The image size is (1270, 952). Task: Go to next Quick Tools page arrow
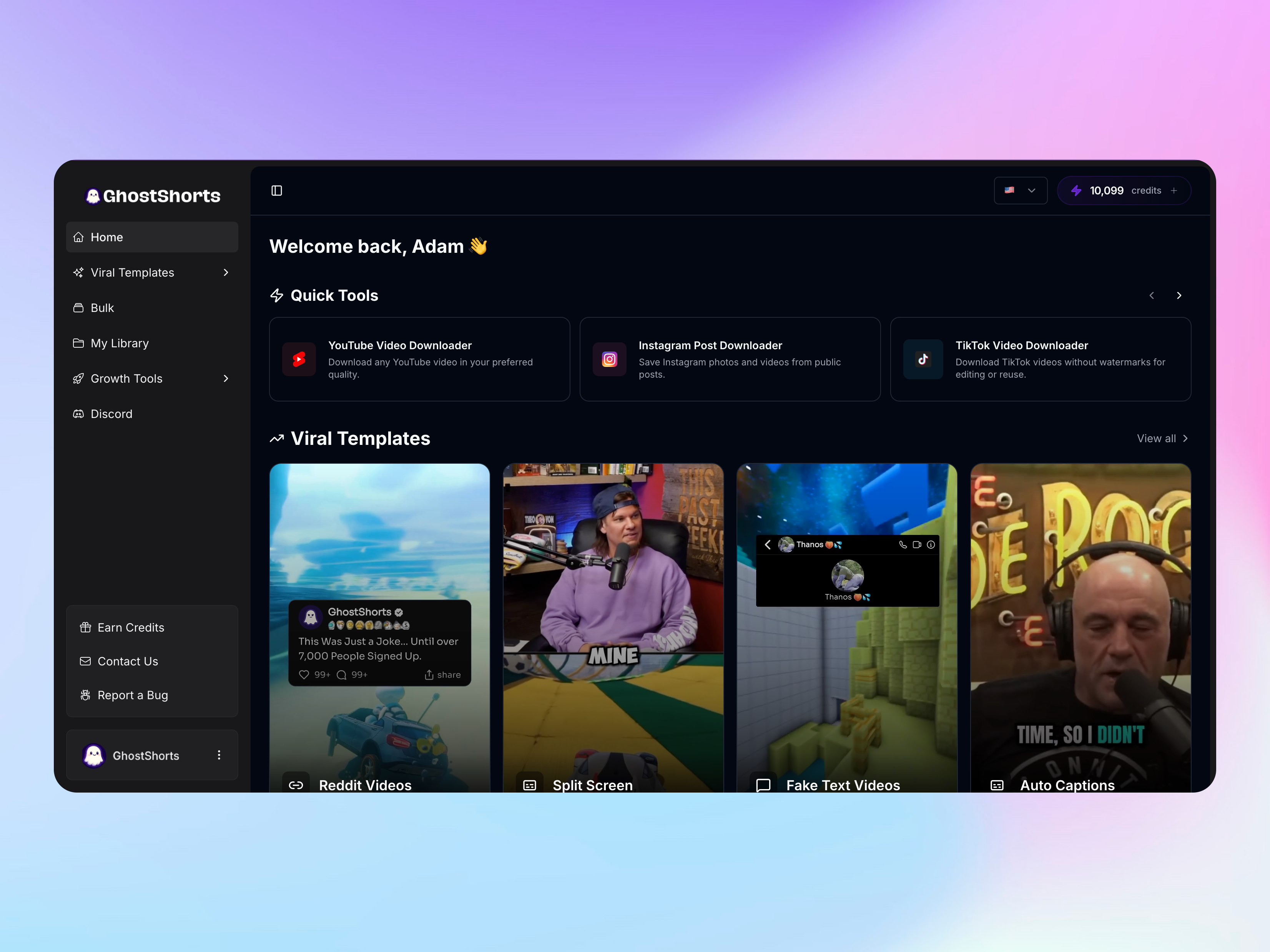click(x=1179, y=295)
